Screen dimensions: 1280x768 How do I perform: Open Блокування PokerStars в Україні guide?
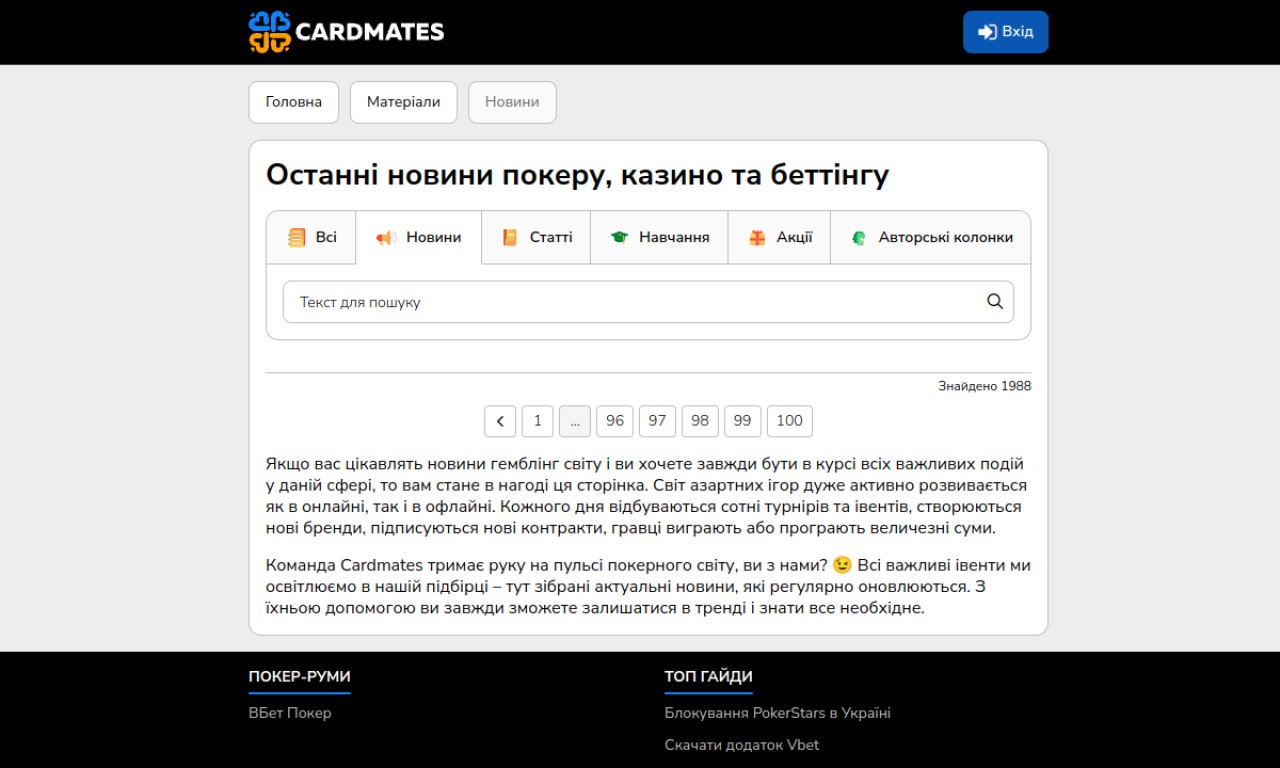pos(777,713)
